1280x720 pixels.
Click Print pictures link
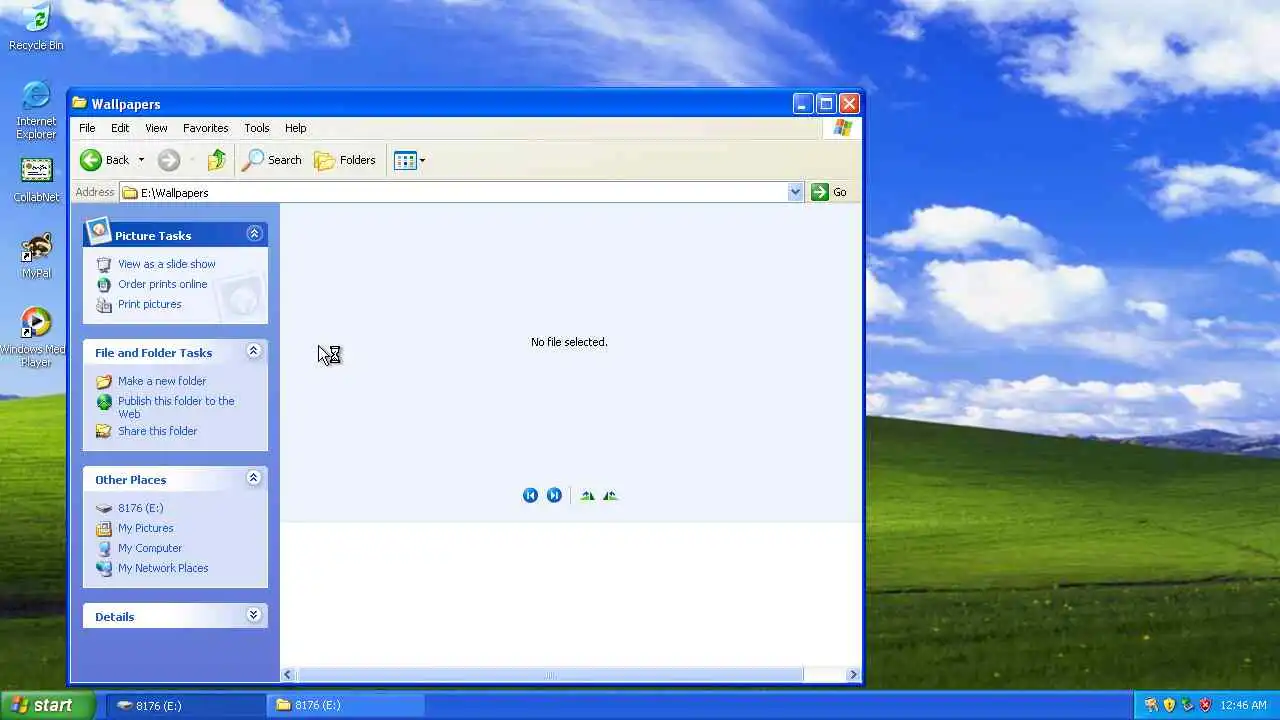click(x=150, y=304)
